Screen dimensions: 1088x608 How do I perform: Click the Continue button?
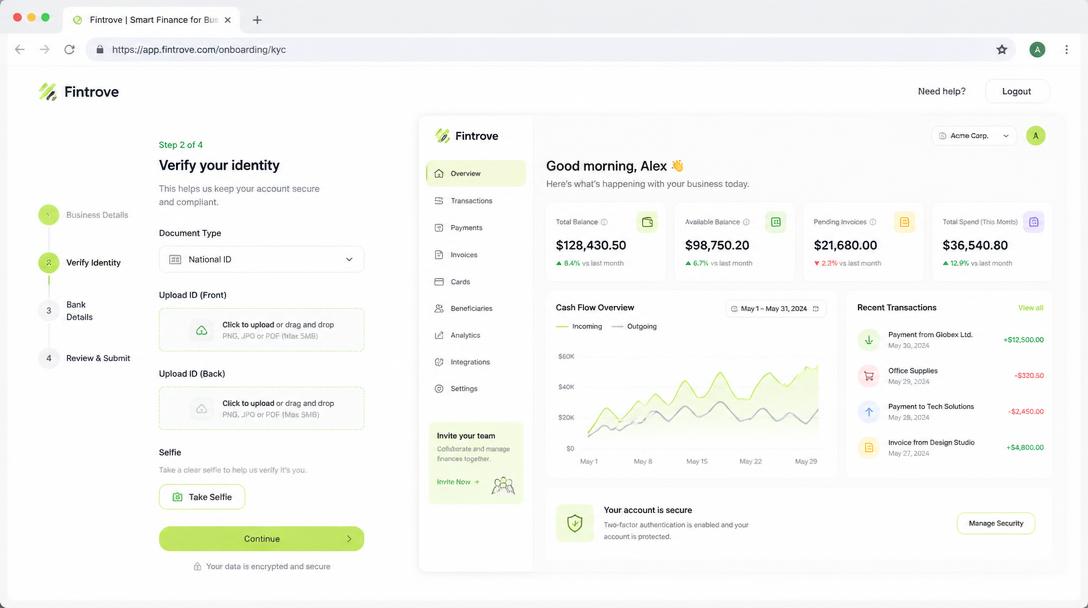pyautogui.click(x=262, y=539)
